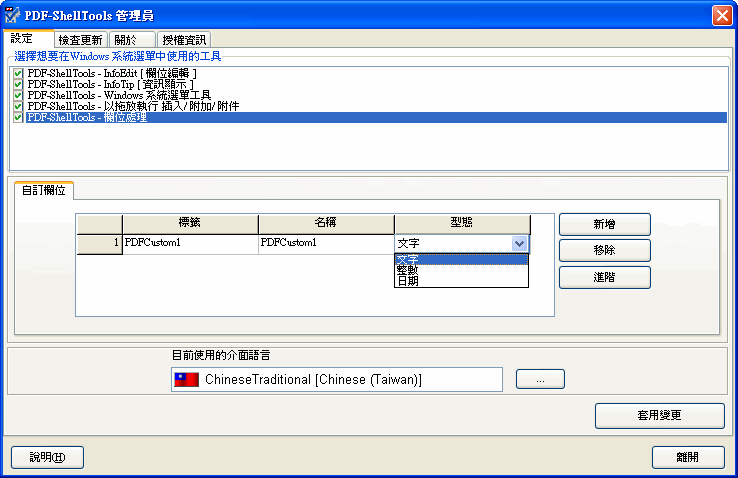738x478 pixels.
Task: Switch to the 設定 tab
Action: tap(28, 39)
